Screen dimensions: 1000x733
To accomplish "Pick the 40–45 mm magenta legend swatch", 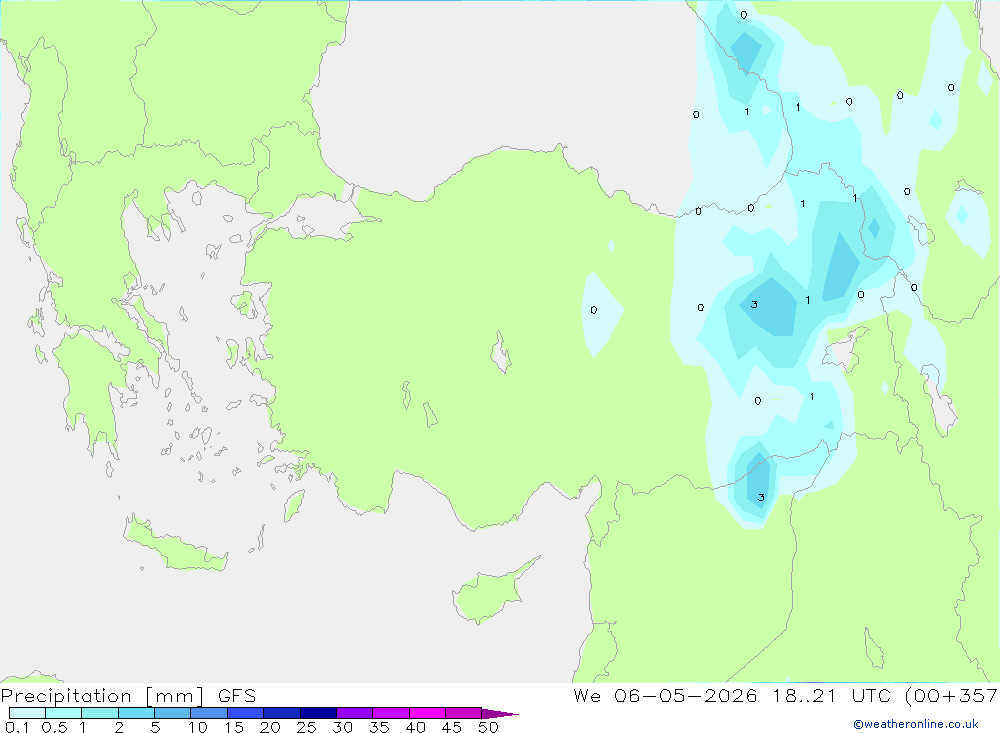I will pyautogui.click(x=427, y=713).
